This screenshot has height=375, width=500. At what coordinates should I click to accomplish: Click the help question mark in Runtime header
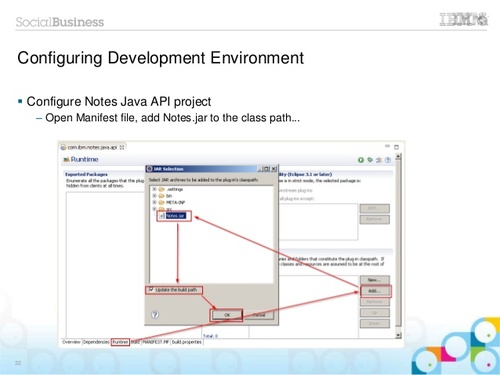point(388,160)
